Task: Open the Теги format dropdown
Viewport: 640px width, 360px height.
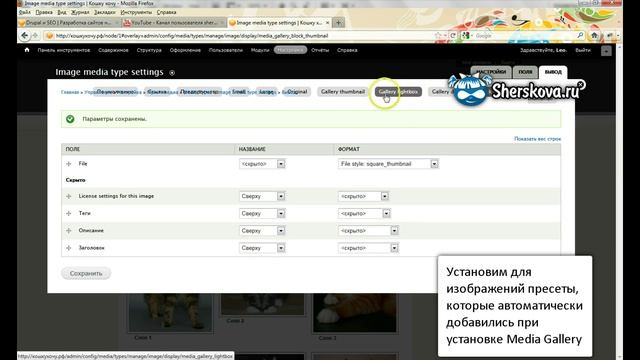Action: pos(364,213)
